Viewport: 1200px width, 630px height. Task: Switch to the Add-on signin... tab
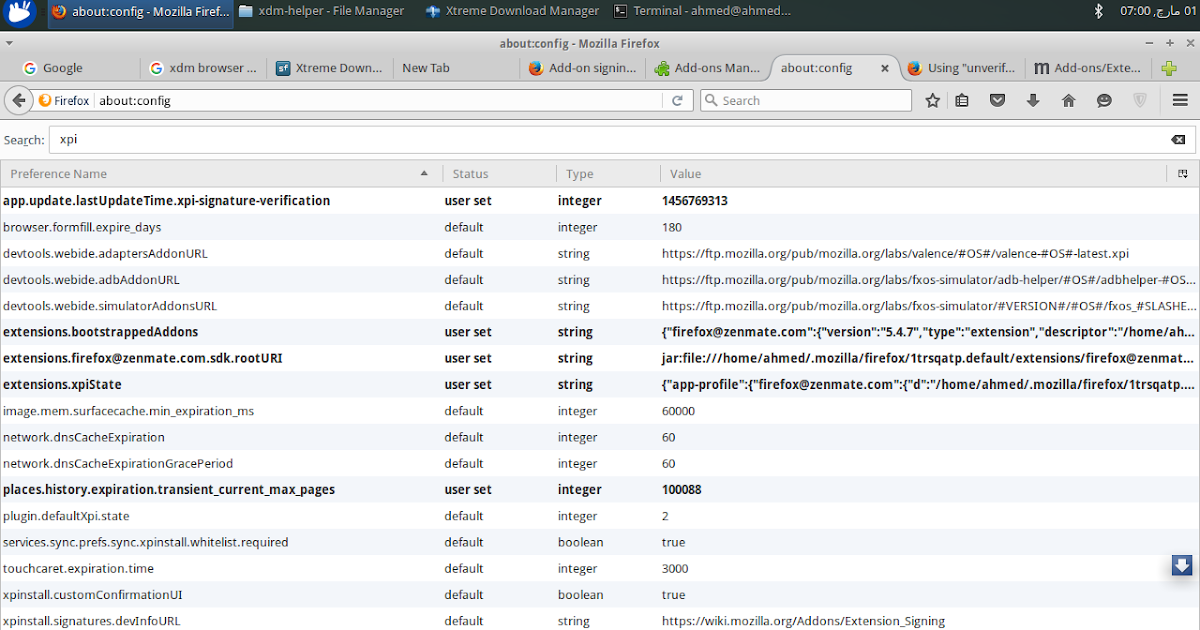coord(582,68)
